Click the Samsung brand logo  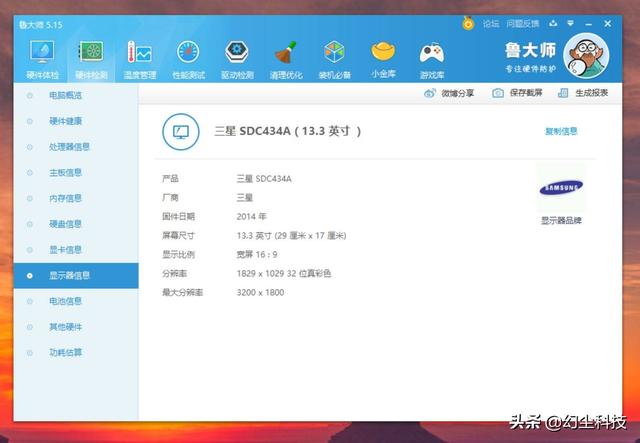click(561, 188)
